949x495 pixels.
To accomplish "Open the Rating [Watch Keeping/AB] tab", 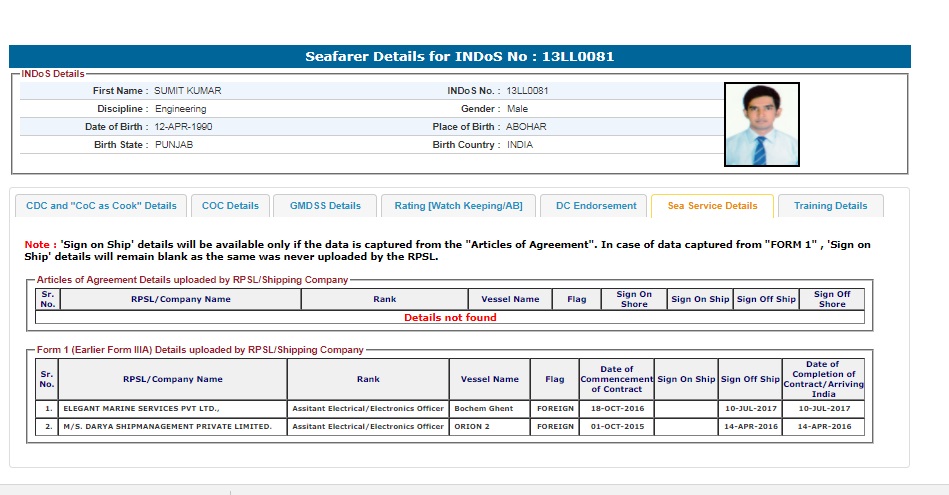I will pyautogui.click(x=458, y=206).
